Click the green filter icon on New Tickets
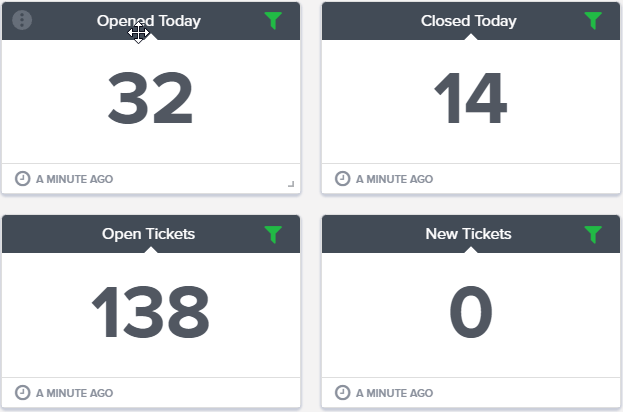This screenshot has width=623, height=412. 593,234
